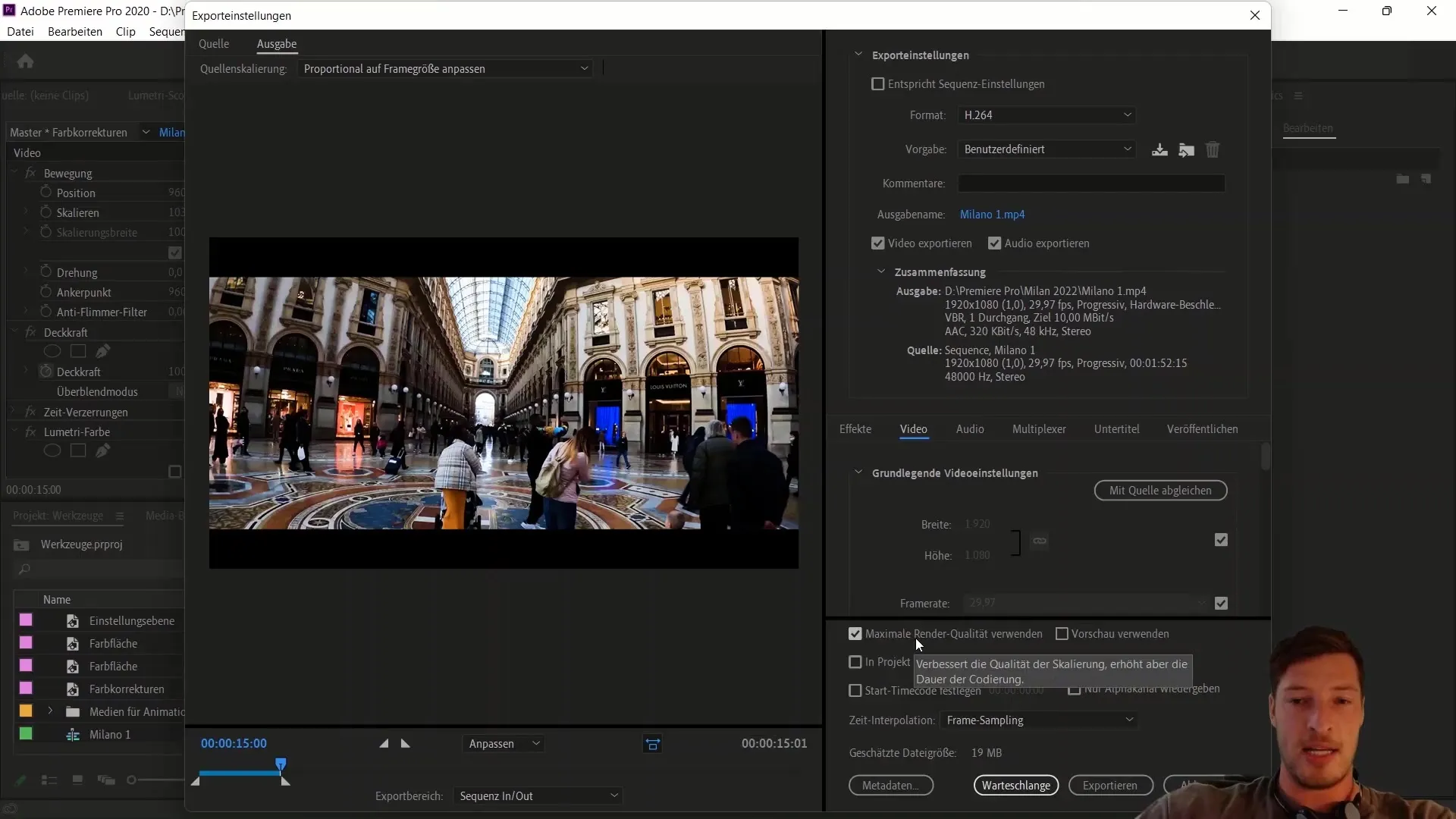Open the Multiplexer tab
The height and width of the screenshot is (819, 1456).
coord(1039,429)
